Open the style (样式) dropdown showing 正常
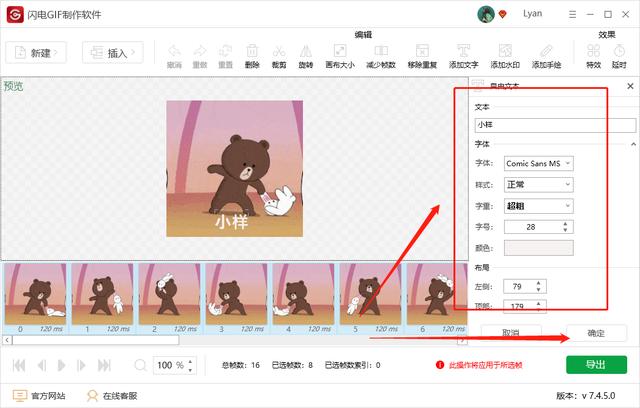The height and width of the screenshot is (408, 640). tap(538, 184)
